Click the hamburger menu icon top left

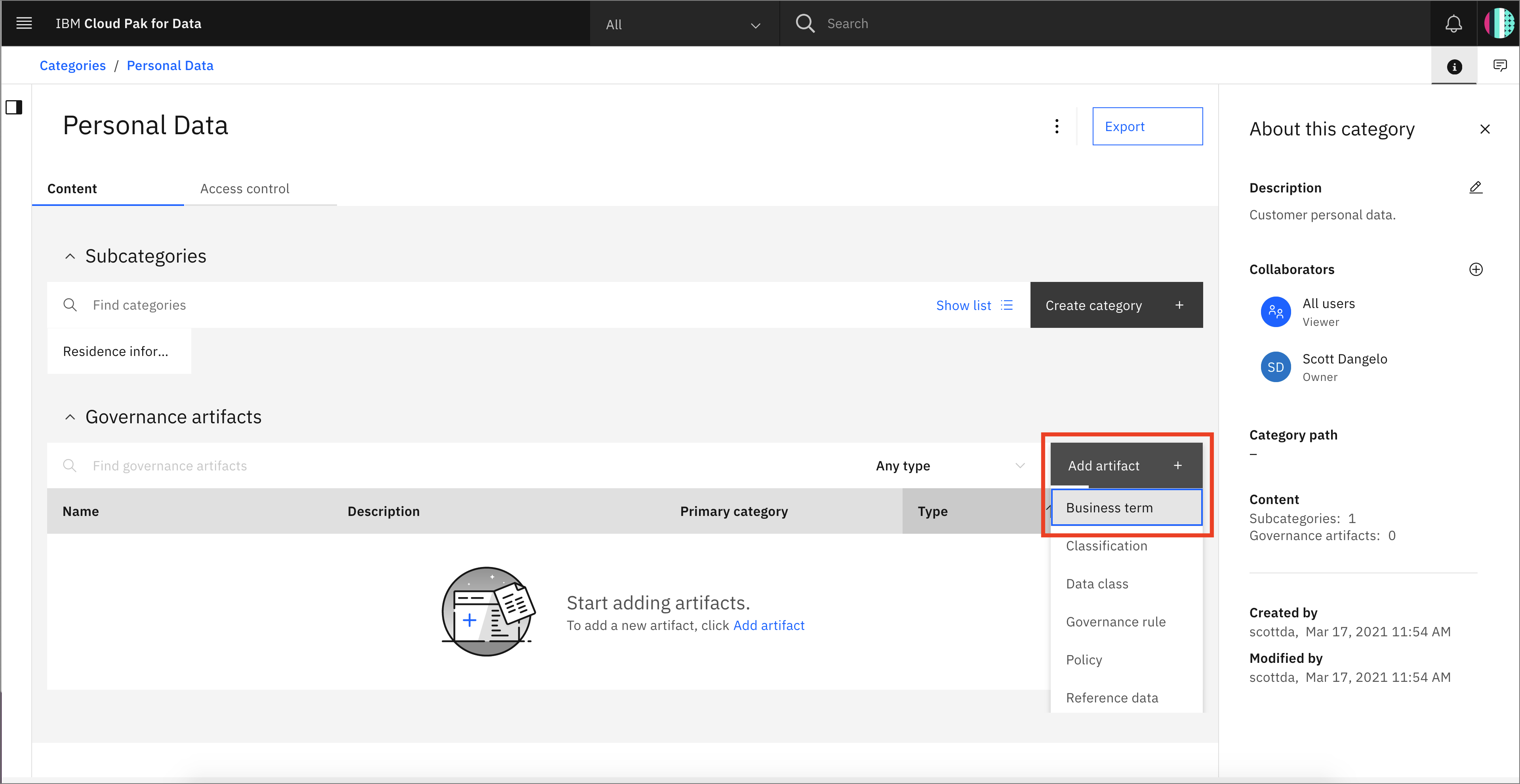[24, 22]
